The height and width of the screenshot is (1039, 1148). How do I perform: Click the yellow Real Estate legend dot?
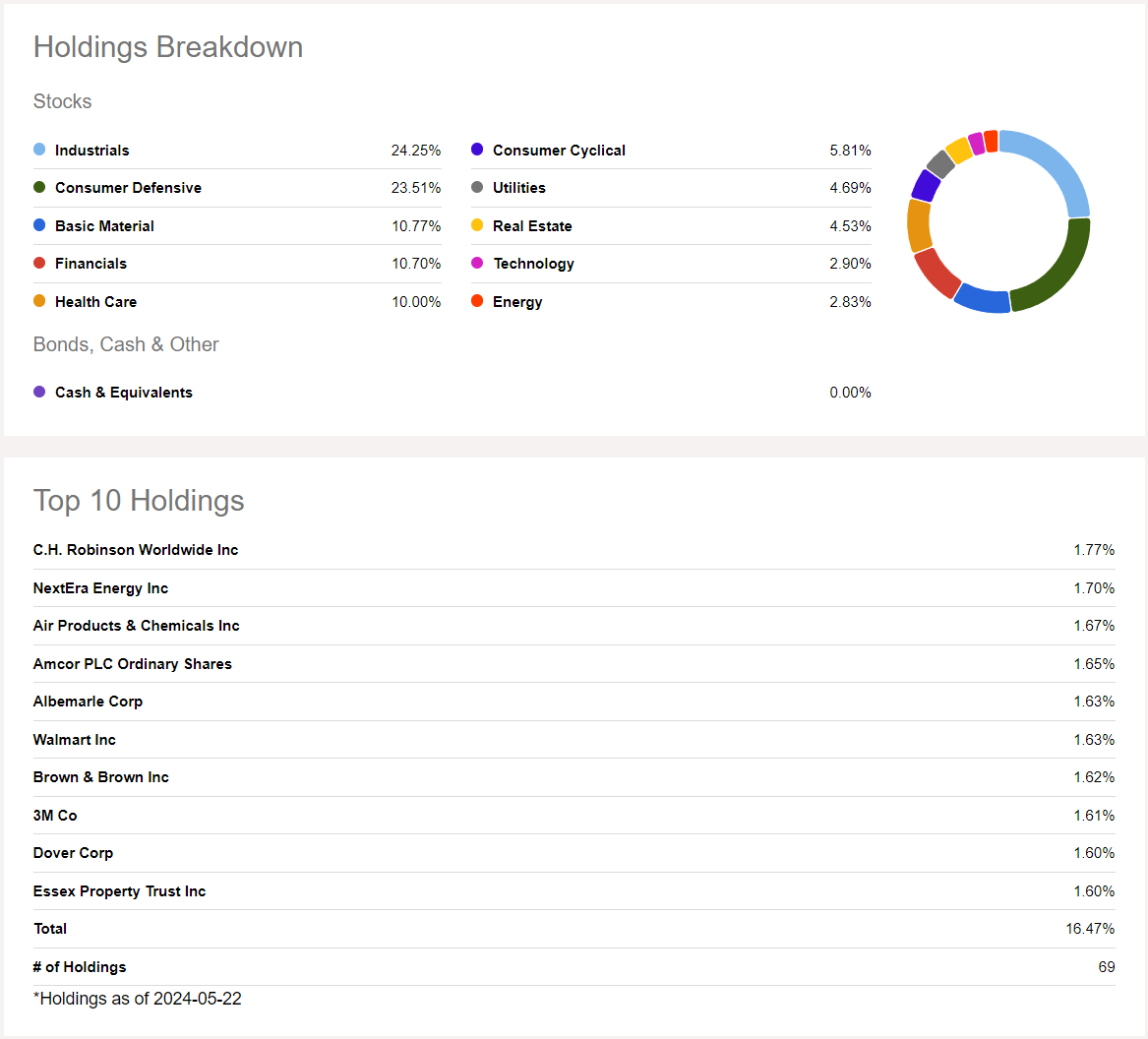tap(477, 224)
